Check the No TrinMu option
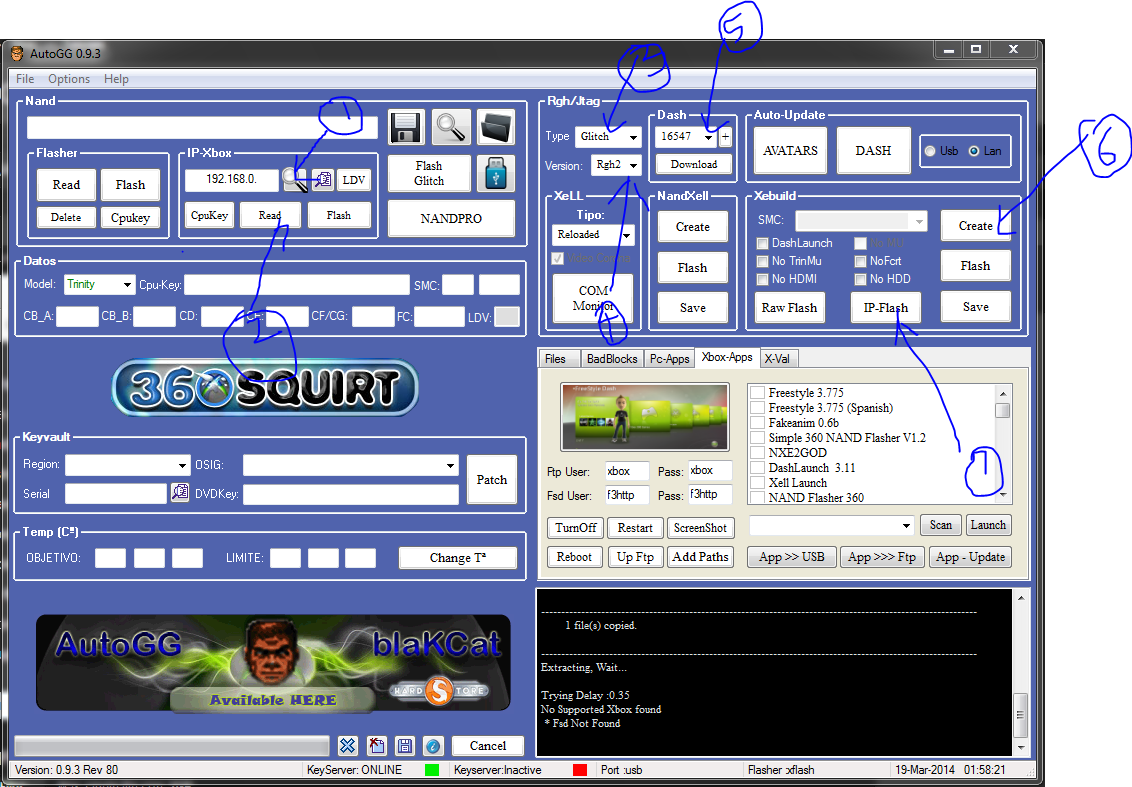Viewport: 1132px width, 787px height. pos(762,261)
